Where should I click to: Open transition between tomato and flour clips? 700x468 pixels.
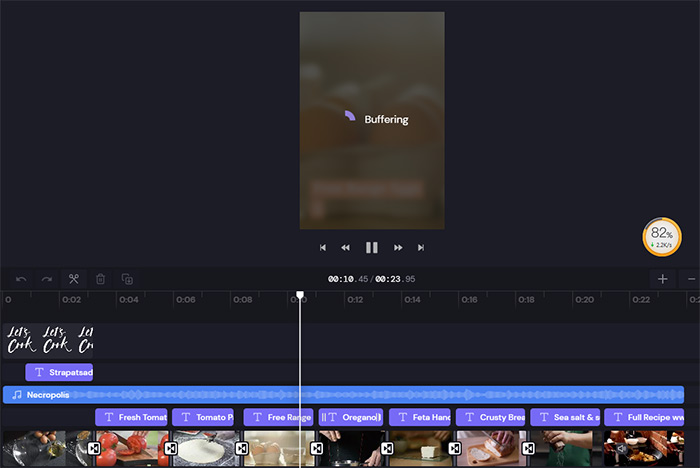[x=171, y=448]
